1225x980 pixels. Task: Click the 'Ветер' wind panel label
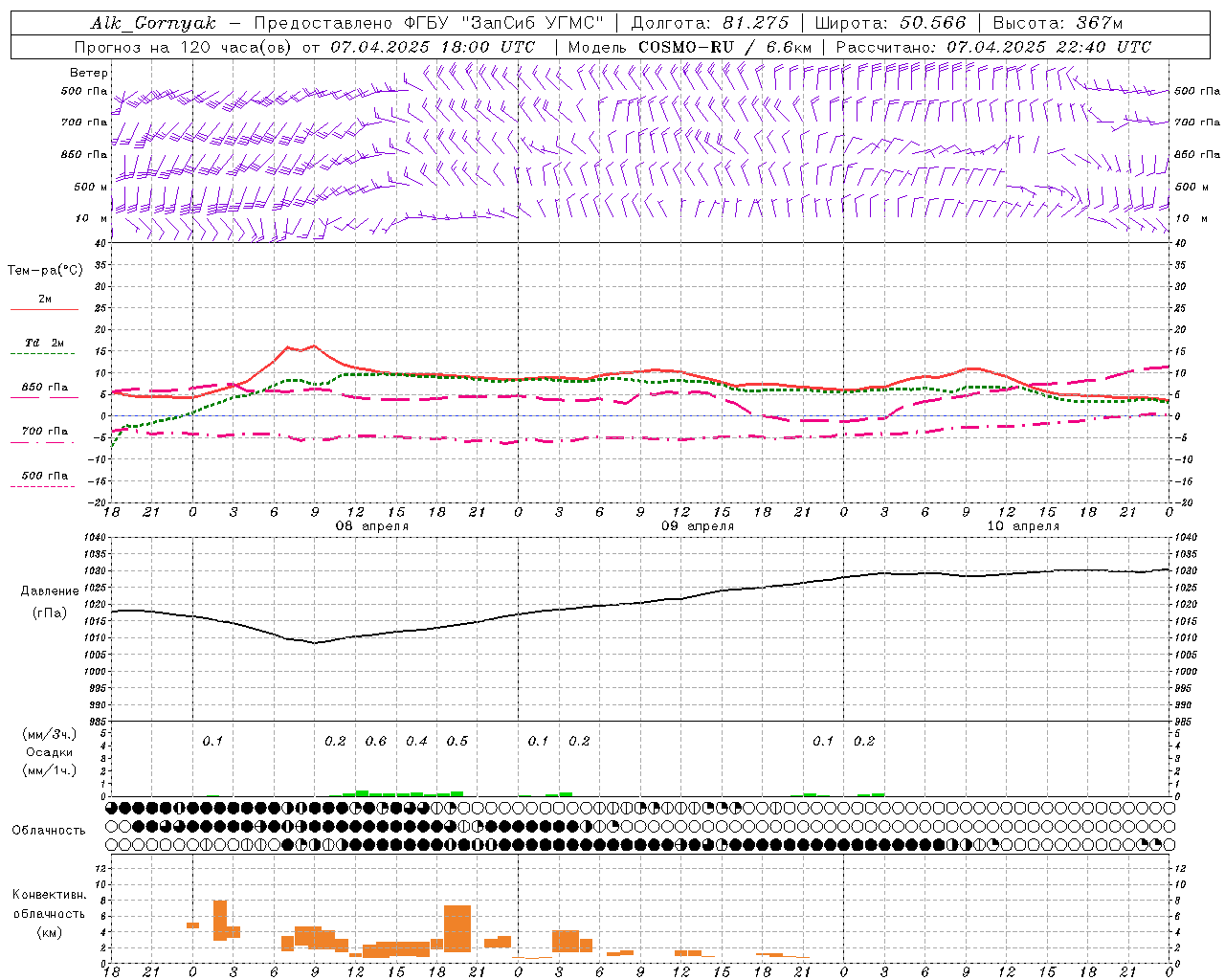click(89, 73)
